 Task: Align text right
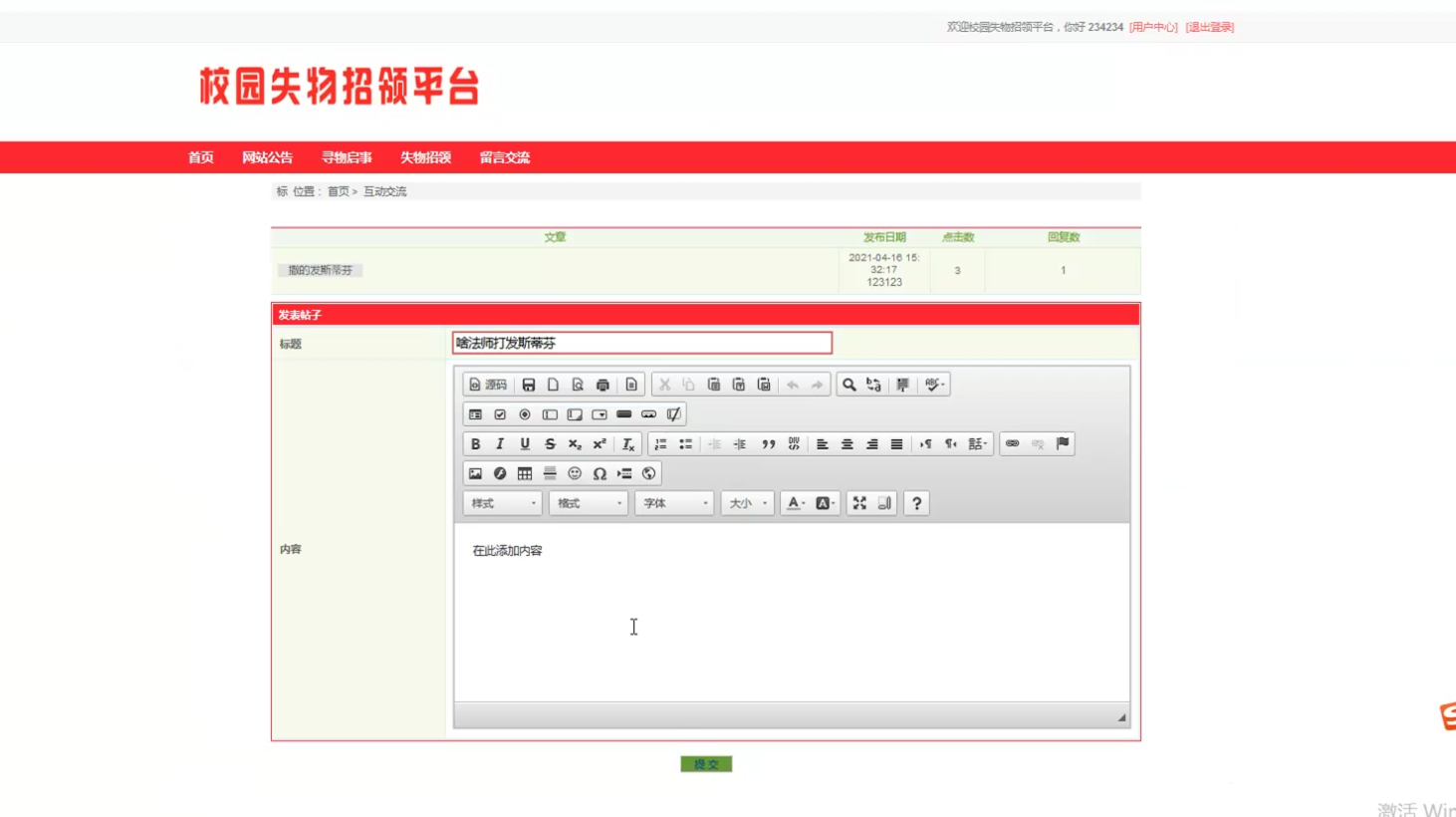[x=872, y=444]
